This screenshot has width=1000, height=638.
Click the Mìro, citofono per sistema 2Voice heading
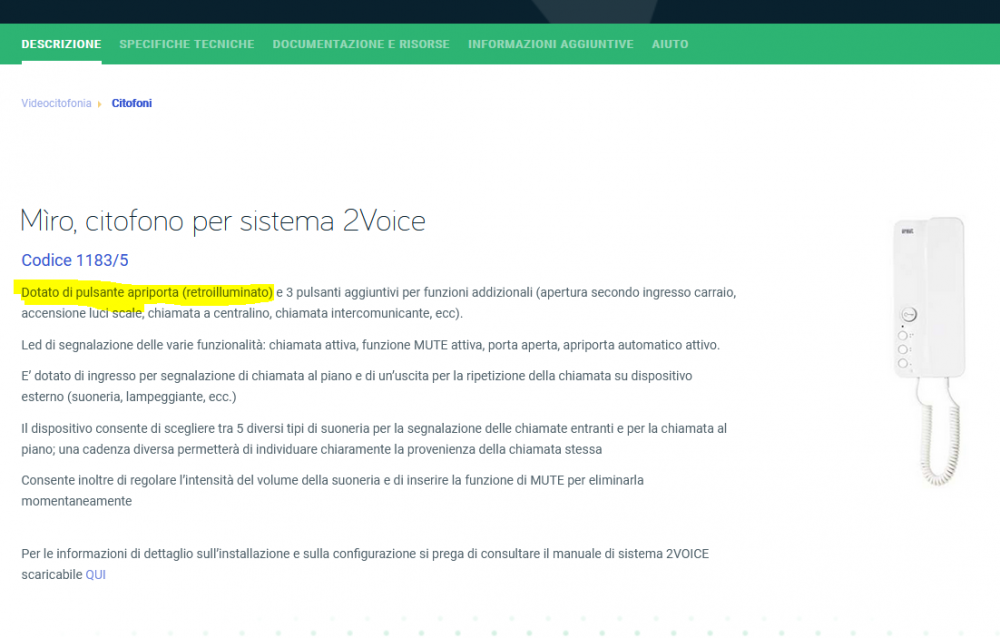[223, 221]
